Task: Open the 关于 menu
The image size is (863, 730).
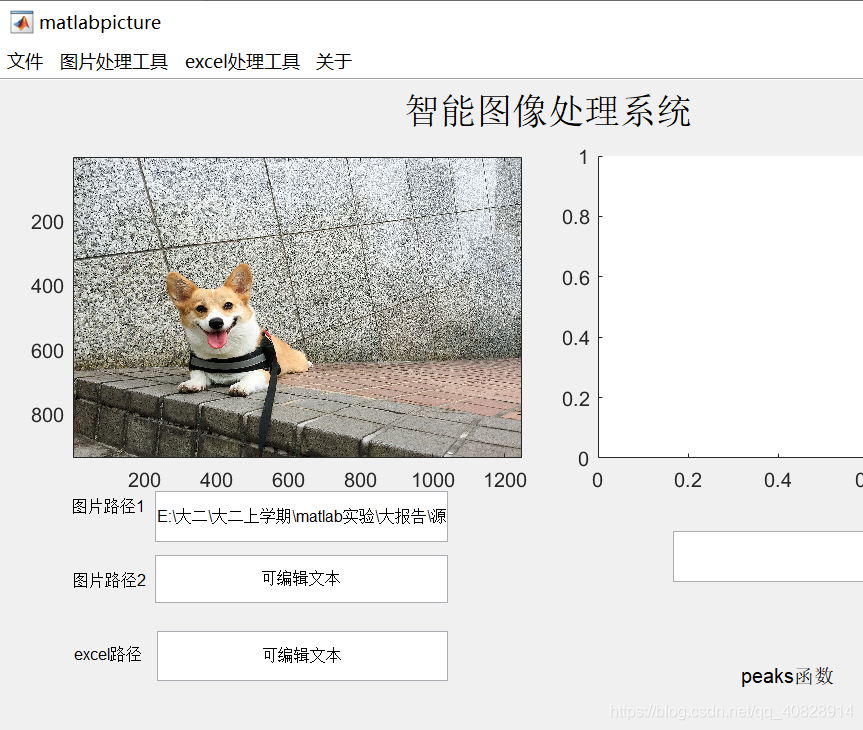Action: [x=333, y=61]
